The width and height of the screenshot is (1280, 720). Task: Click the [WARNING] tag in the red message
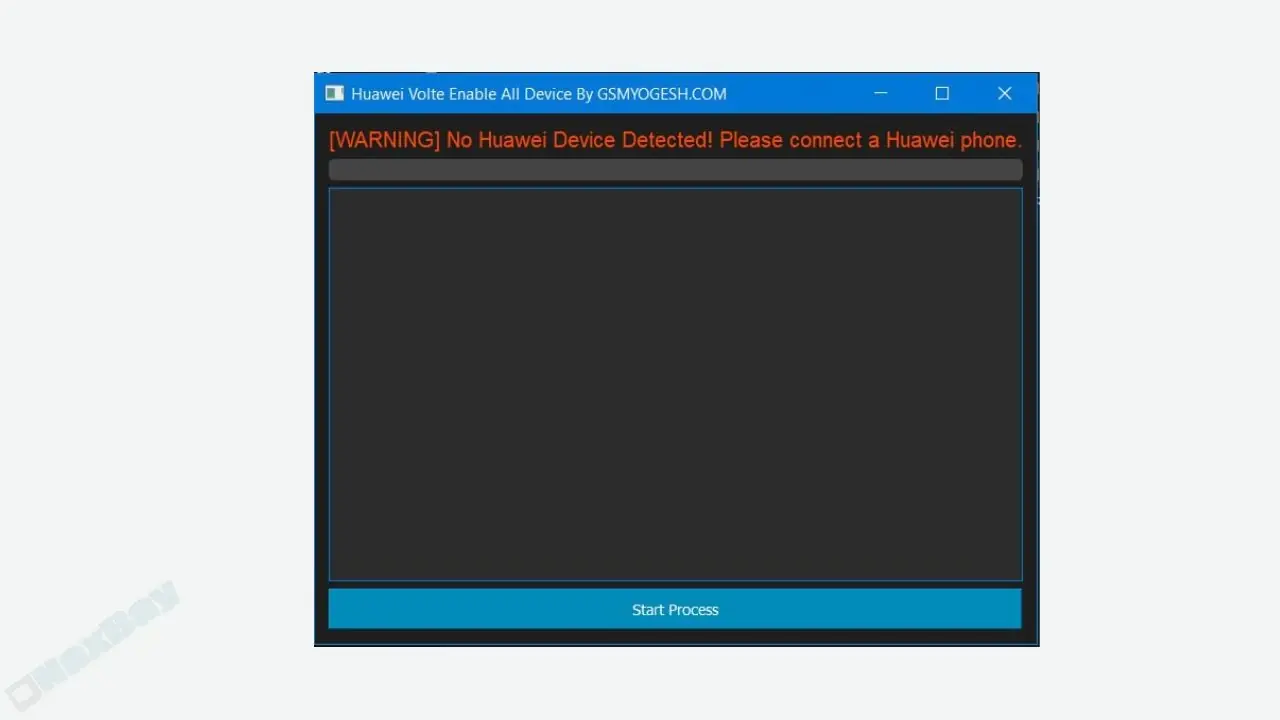click(x=384, y=140)
